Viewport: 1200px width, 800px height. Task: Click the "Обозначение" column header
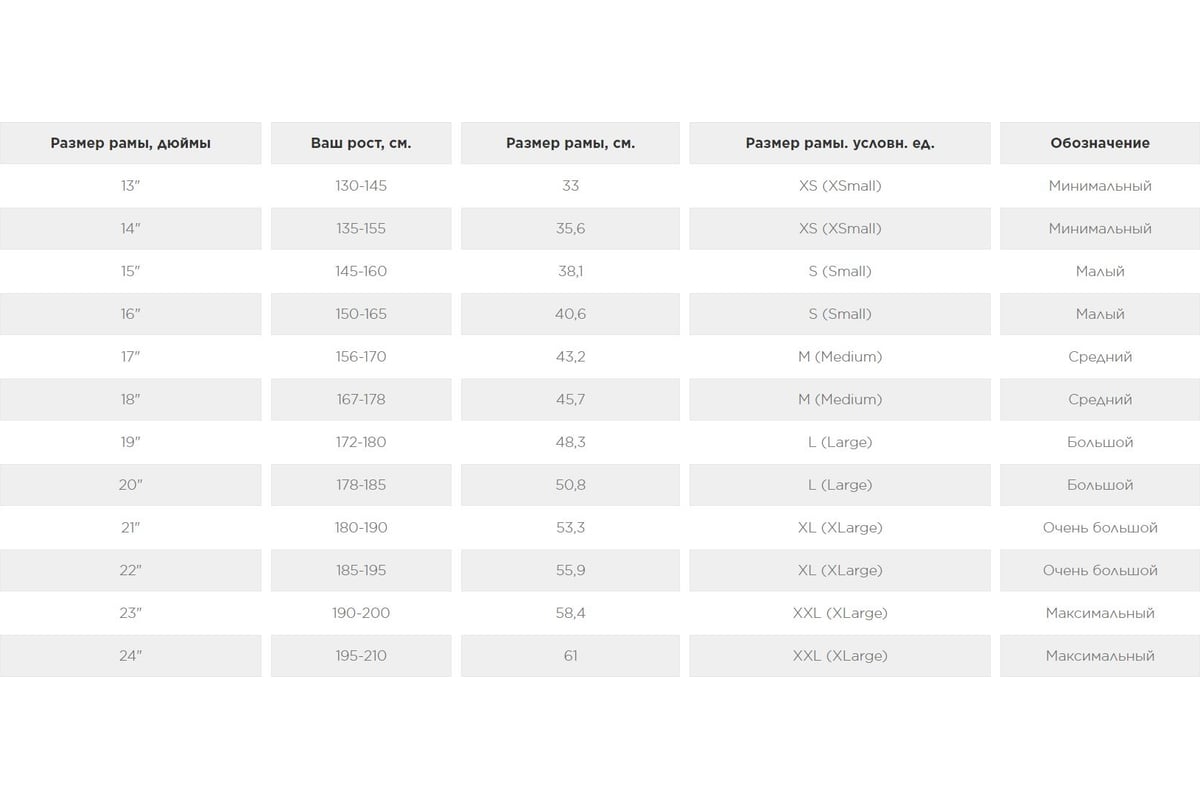pos(1100,143)
